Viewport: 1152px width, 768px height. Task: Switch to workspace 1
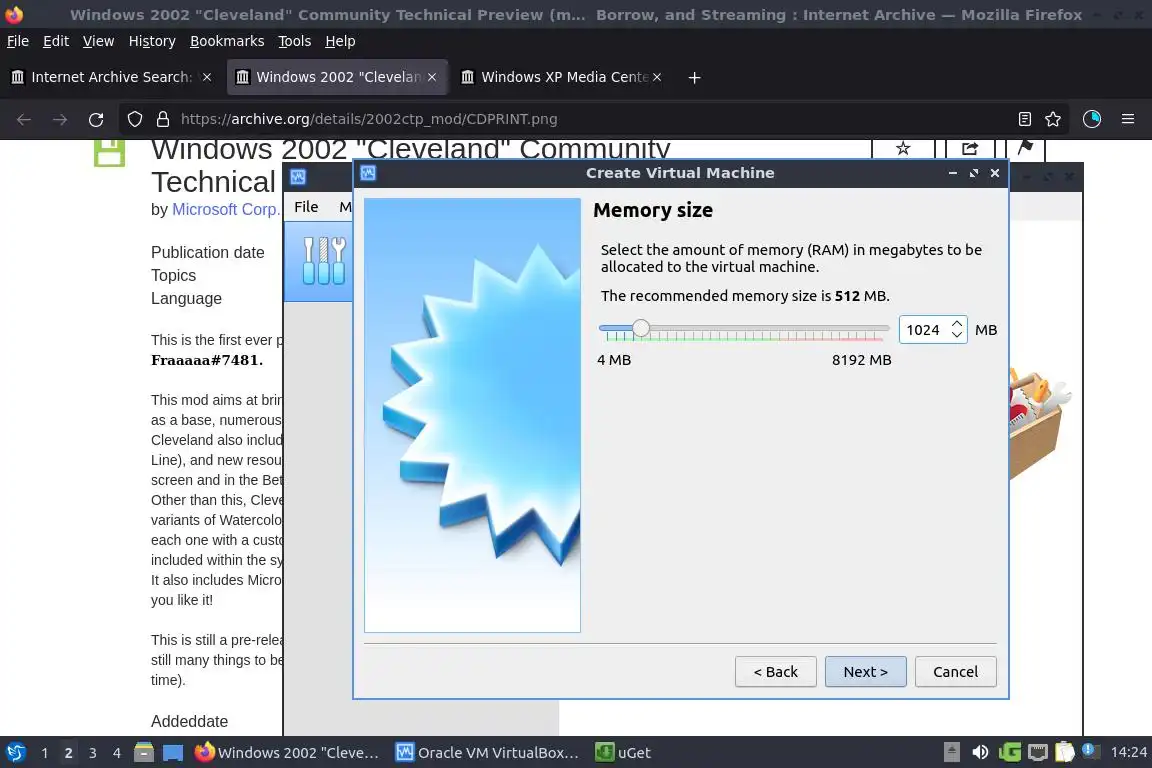point(45,753)
